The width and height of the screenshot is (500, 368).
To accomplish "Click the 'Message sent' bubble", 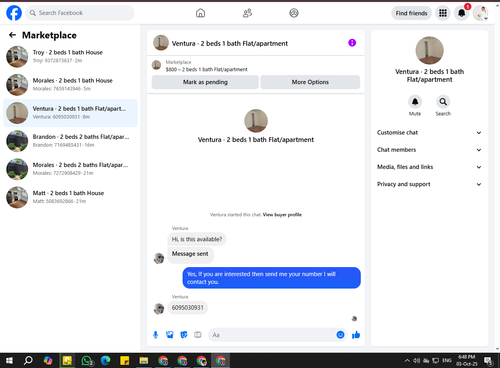I will tap(190, 255).
